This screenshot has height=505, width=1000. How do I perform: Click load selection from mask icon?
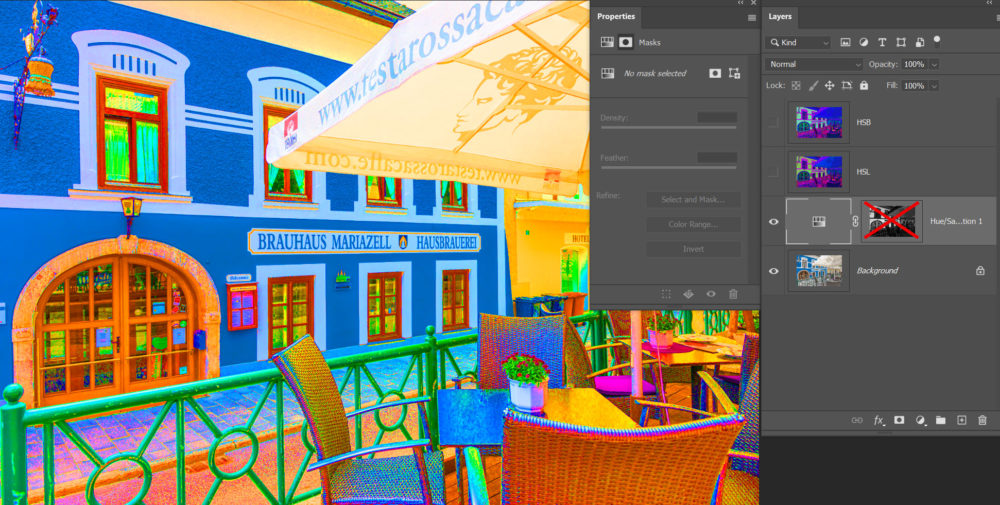pos(666,294)
